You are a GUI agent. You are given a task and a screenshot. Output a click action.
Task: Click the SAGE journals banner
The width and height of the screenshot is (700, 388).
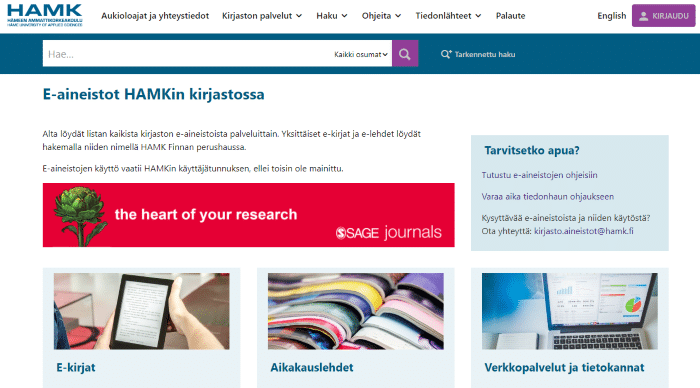[x=249, y=215]
